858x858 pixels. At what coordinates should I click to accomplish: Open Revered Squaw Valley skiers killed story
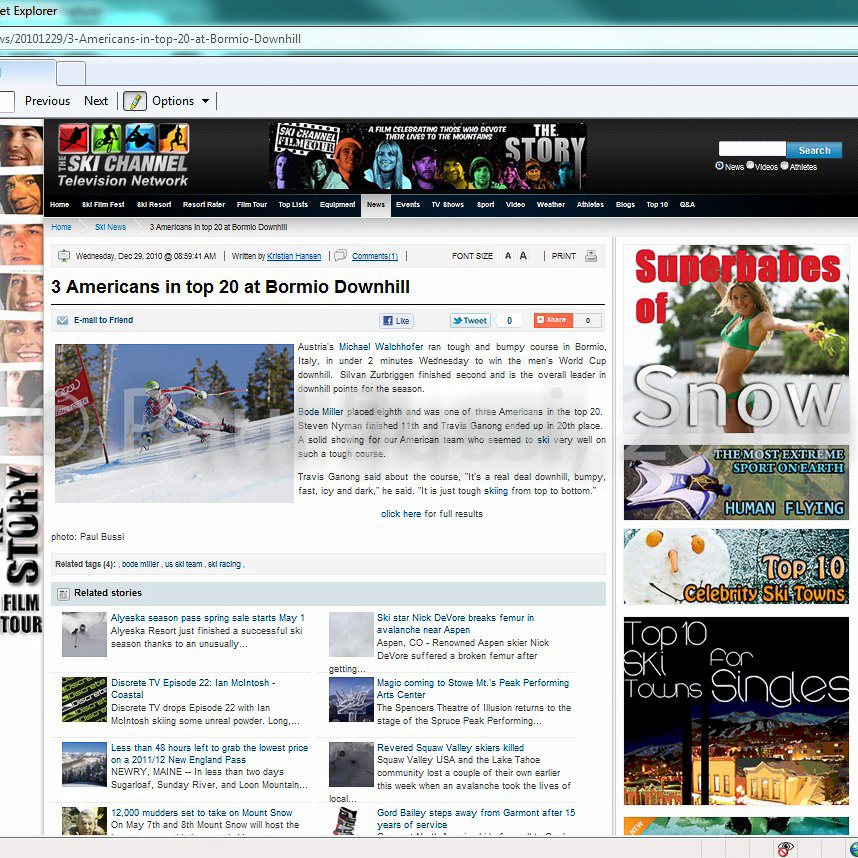[450, 747]
